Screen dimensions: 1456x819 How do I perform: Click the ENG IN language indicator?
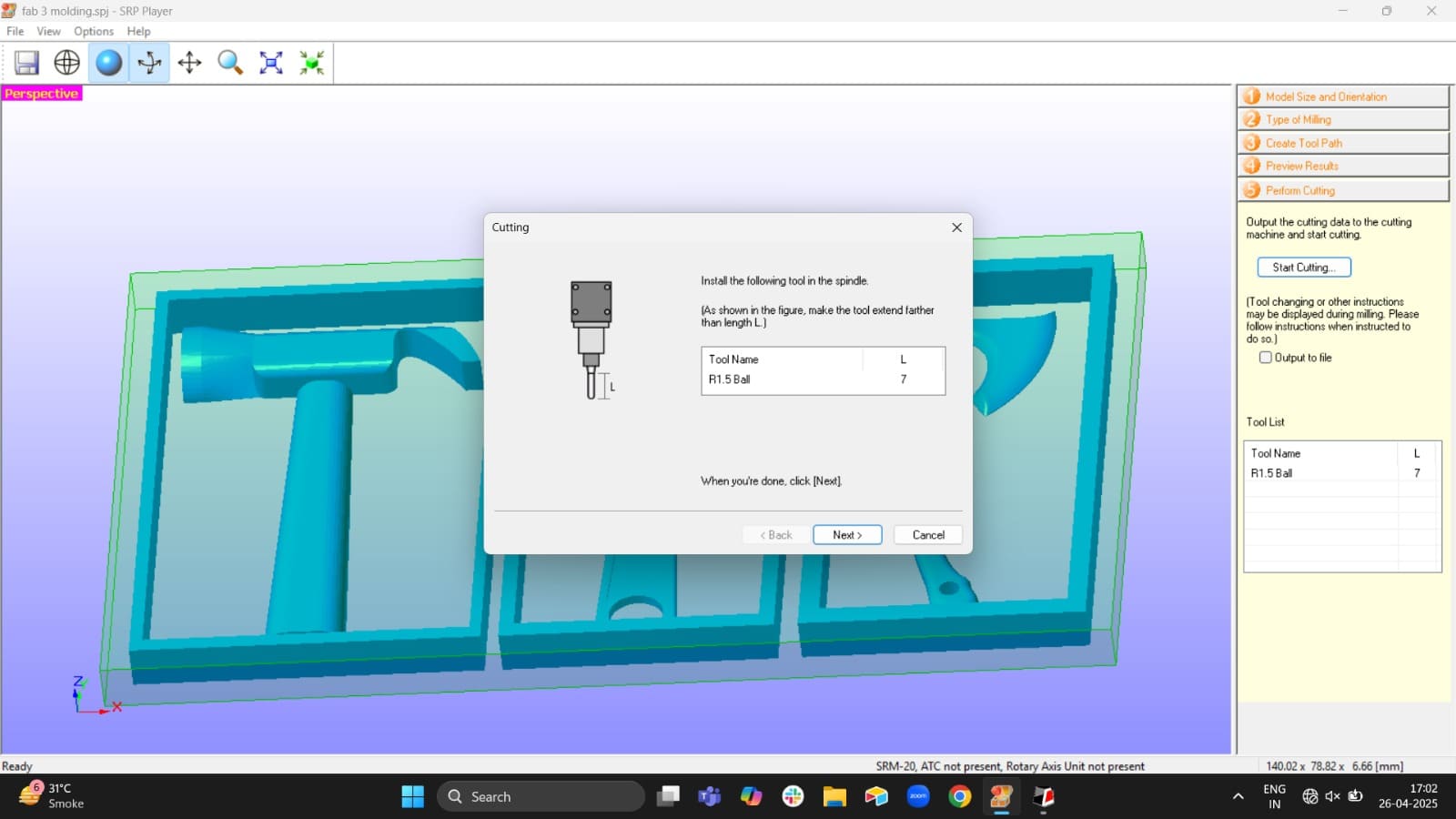click(1275, 796)
